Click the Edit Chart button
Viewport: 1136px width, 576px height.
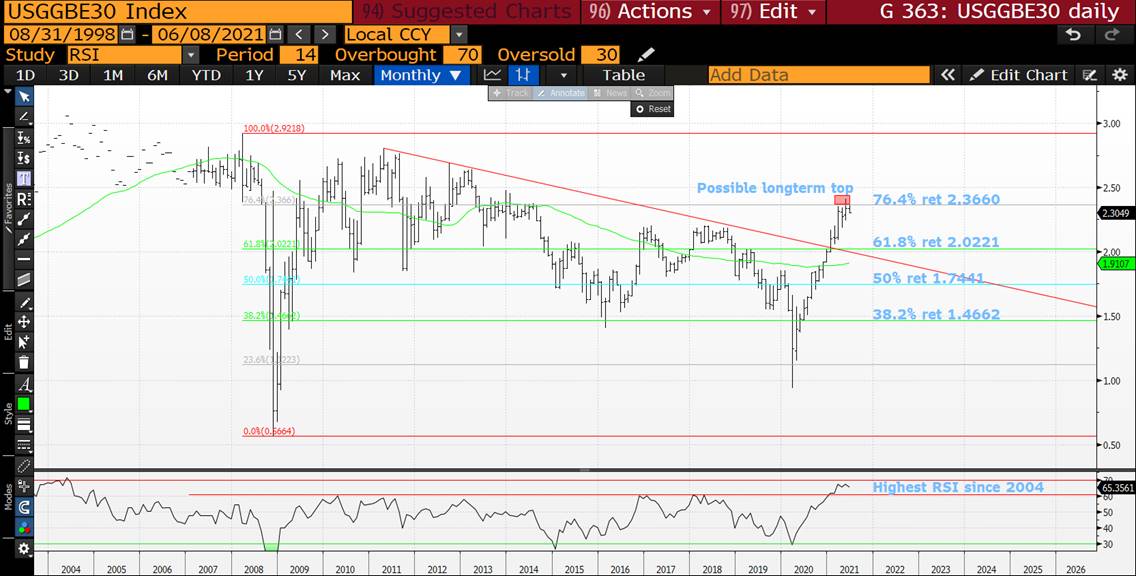[x=1020, y=75]
